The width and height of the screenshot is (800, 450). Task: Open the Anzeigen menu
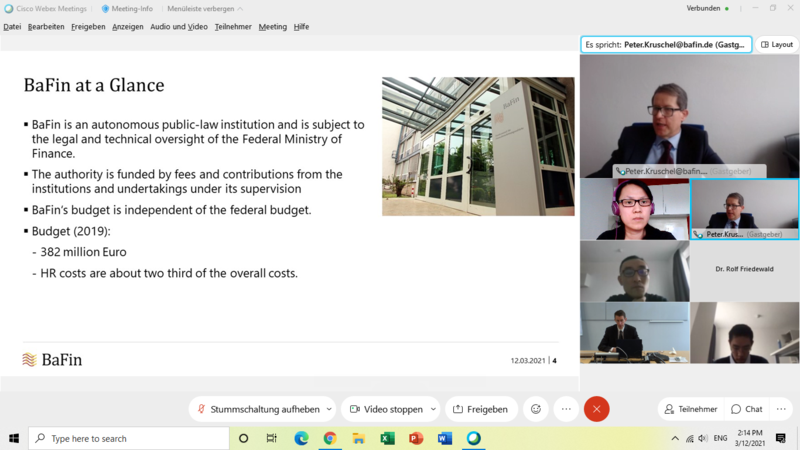pyautogui.click(x=128, y=27)
